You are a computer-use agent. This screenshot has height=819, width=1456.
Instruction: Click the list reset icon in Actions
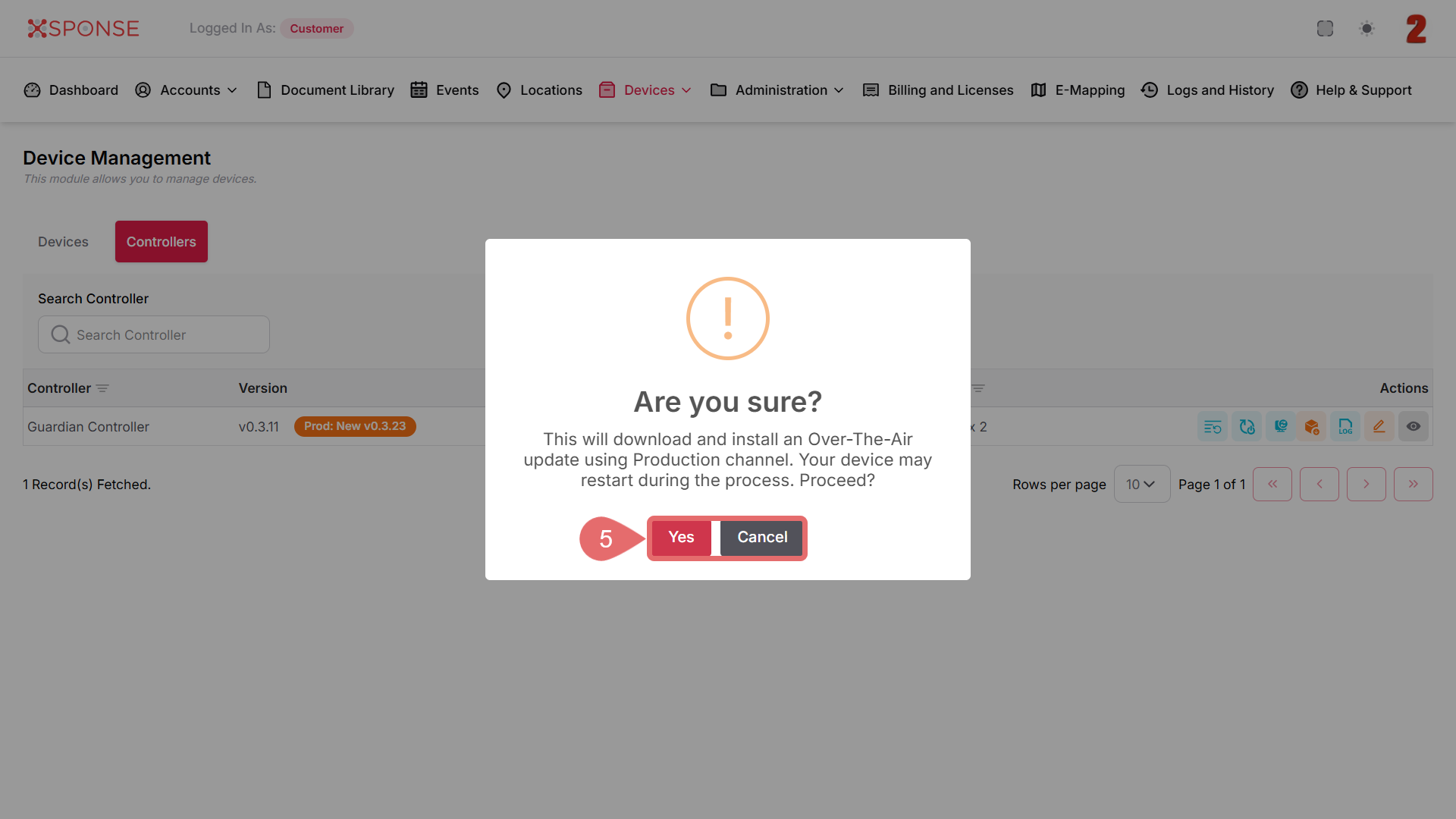coord(1213,427)
